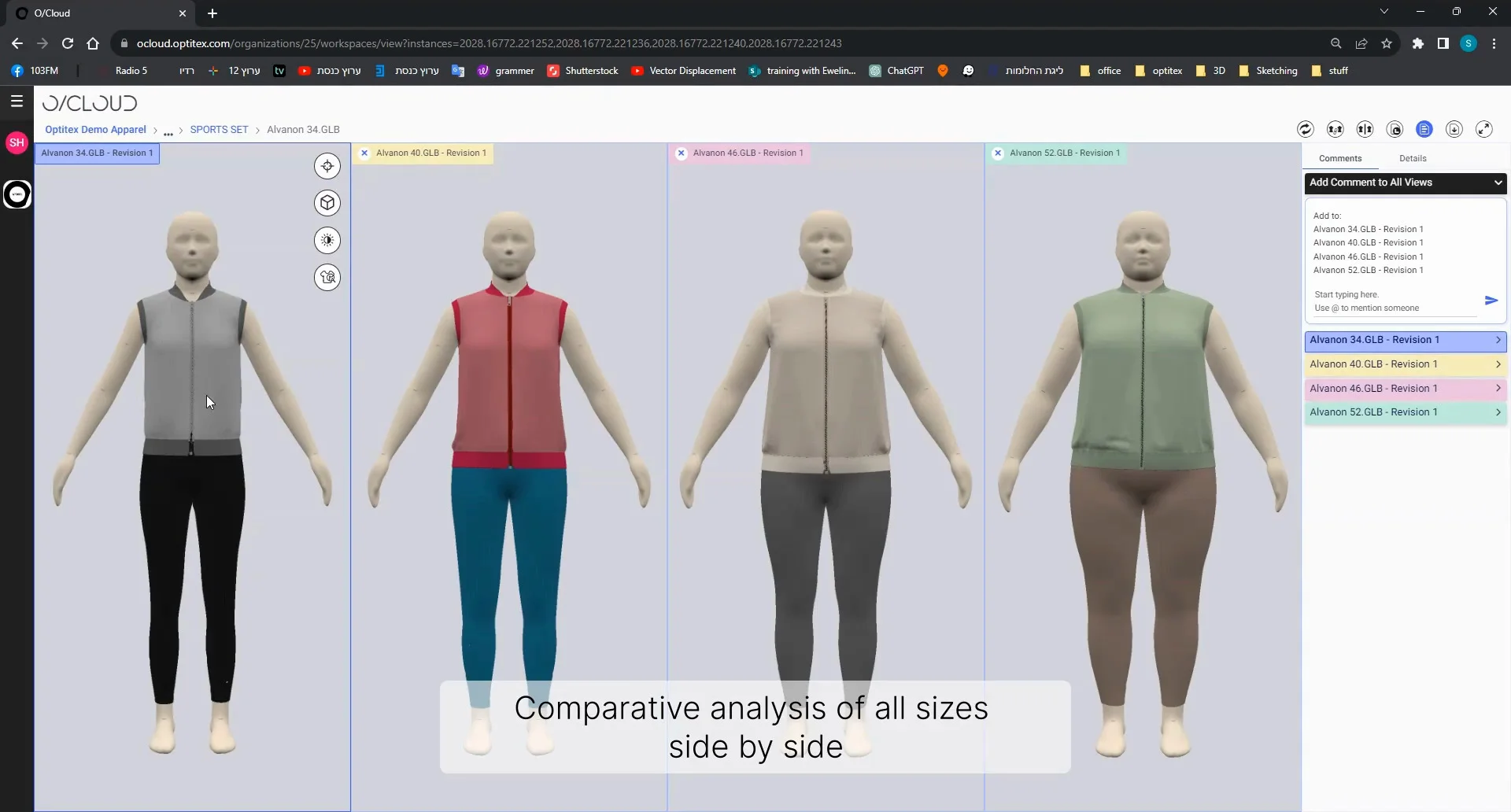Toggle fullscreen with the expand arrows icon
1511x812 pixels.
[x=1484, y=130]
